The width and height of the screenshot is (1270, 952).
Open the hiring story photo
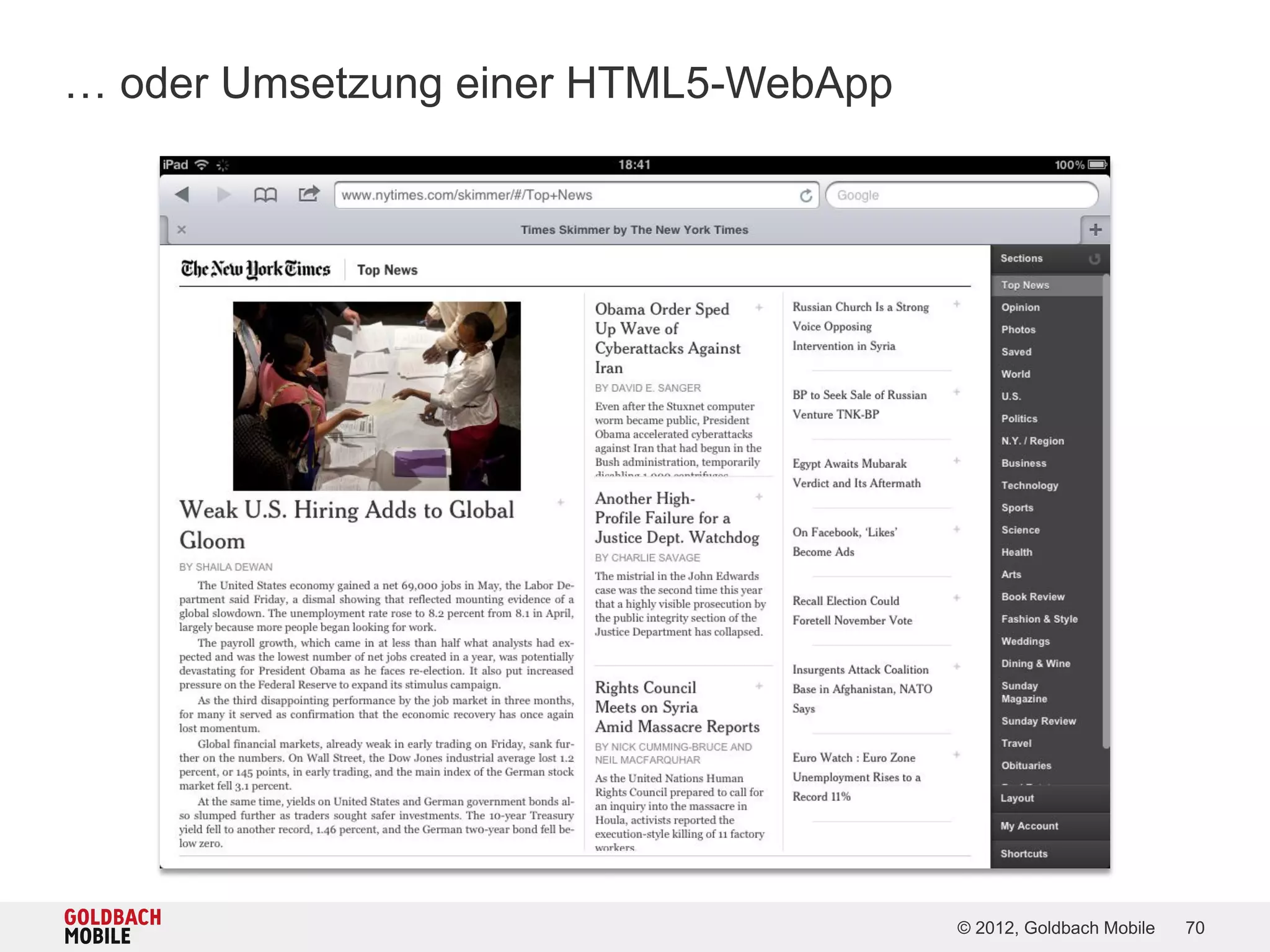point(376,396)
